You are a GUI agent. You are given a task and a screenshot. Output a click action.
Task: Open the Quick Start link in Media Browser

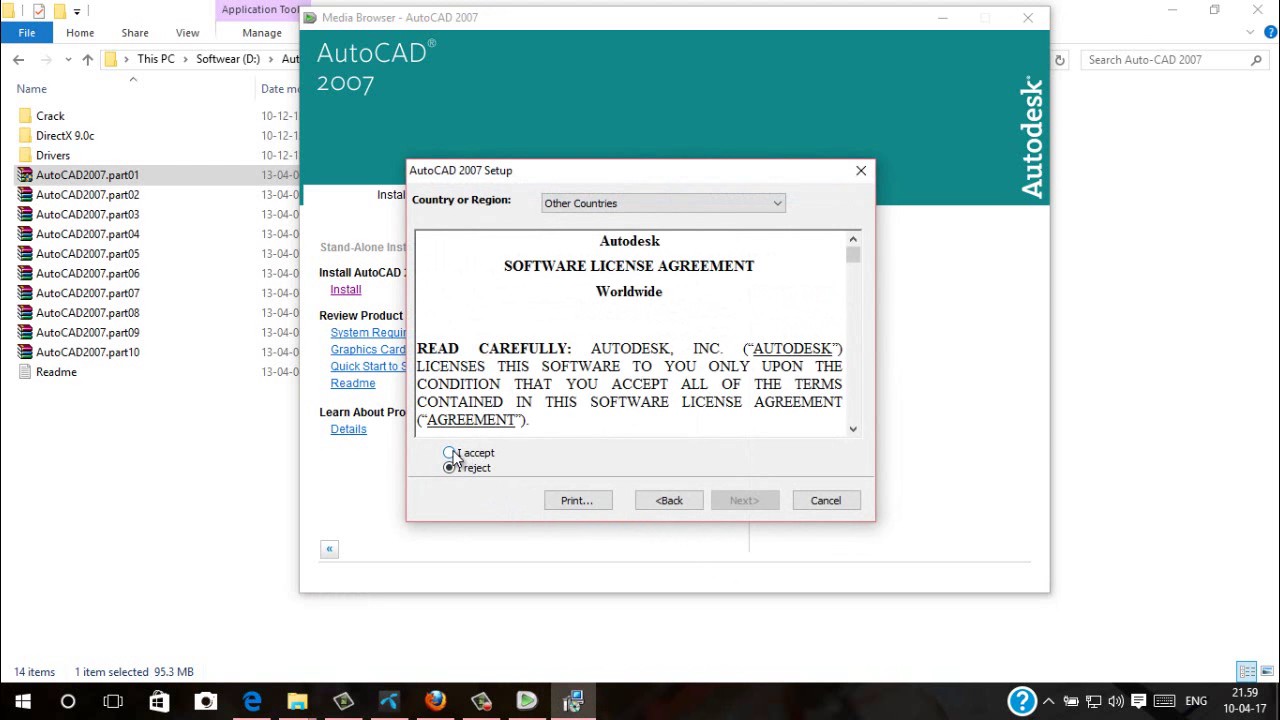pos(368,367)
